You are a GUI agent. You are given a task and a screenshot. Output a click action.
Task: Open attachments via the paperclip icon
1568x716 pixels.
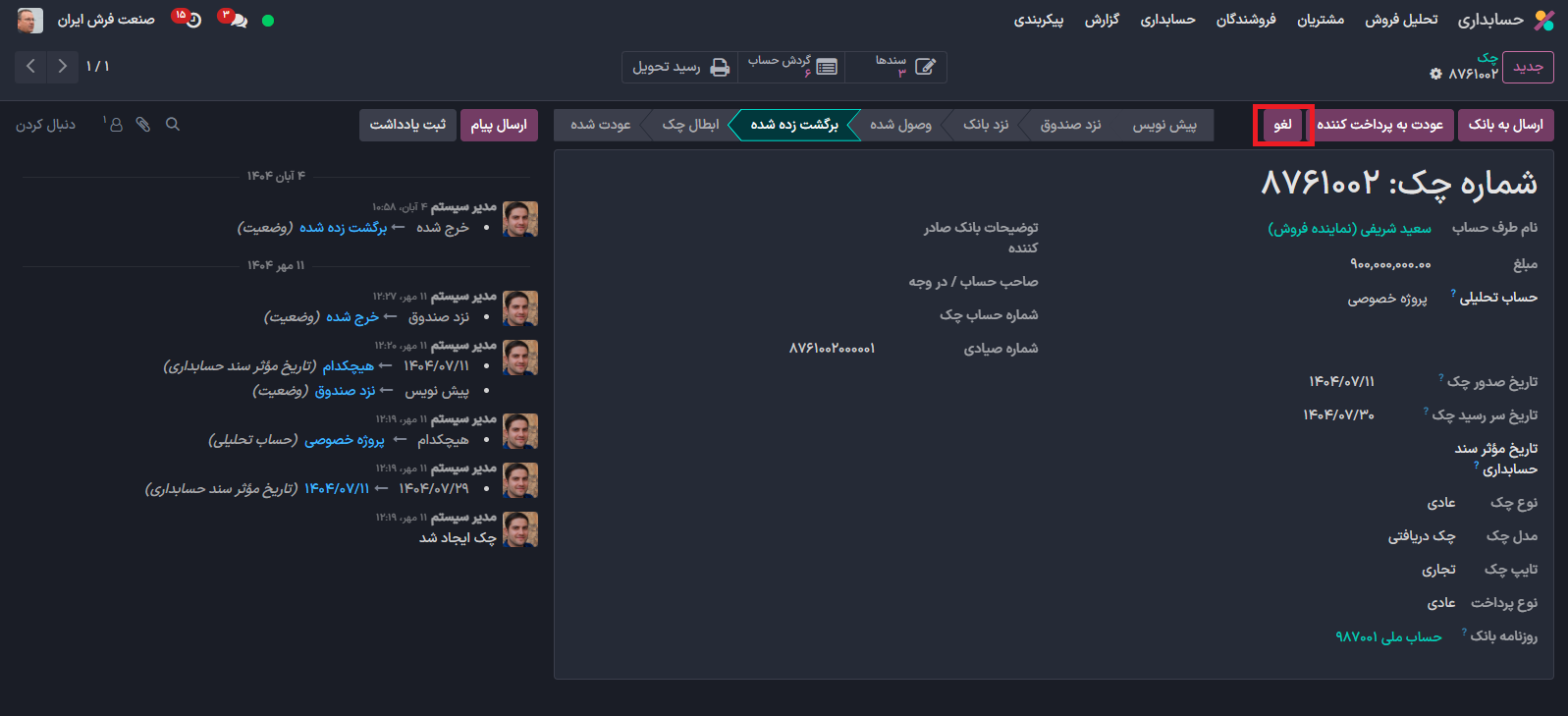point(143,125)
